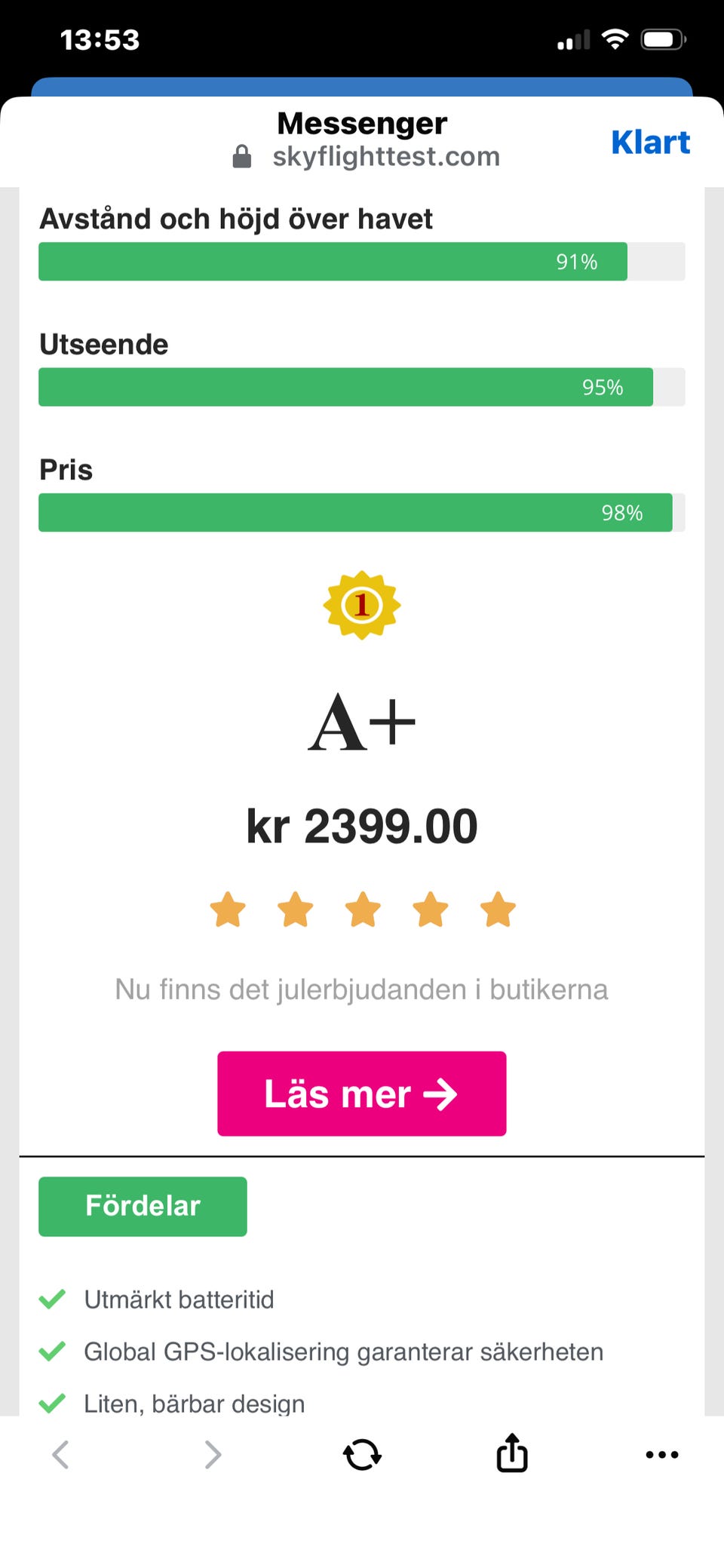Reload the page with refresh icon
This screenshot has height=1568, width=724.
(x=362, y=1454)
